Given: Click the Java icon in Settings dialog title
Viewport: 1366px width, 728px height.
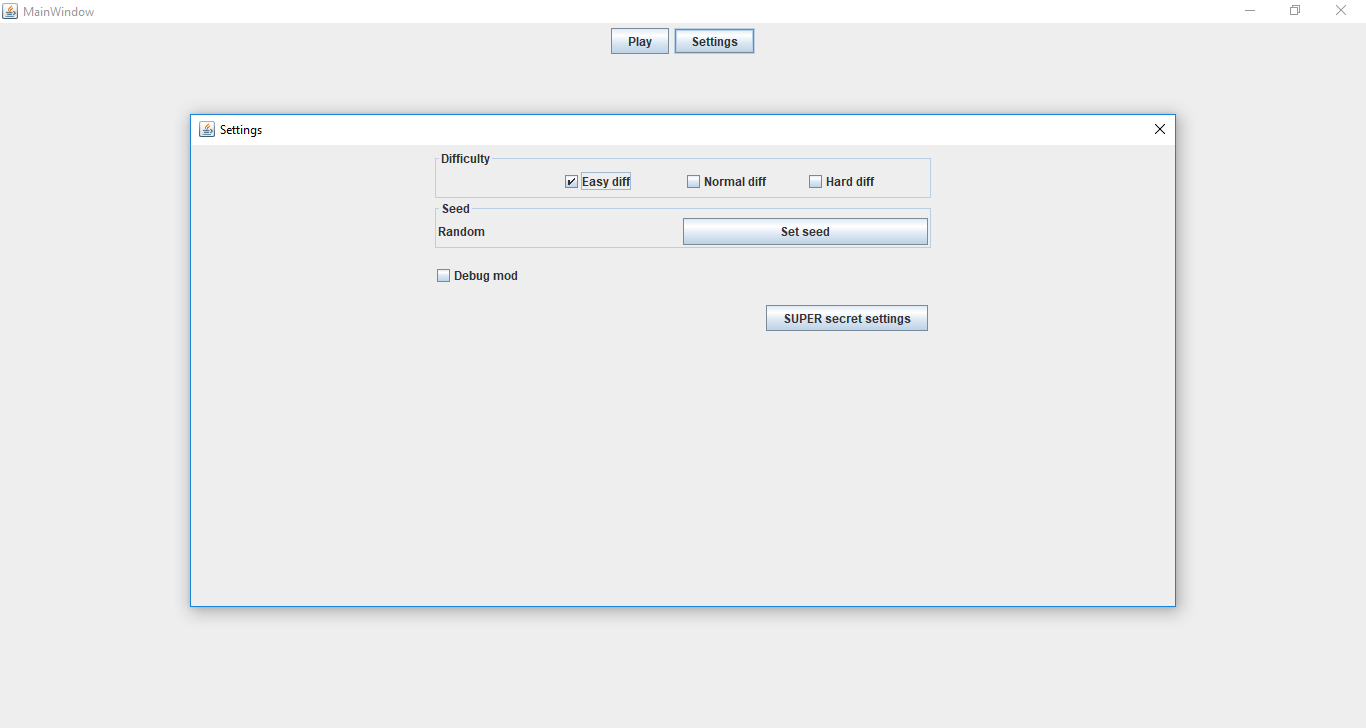Looking at the screenshot, I should pyautogui.click(x=207, y=129).
